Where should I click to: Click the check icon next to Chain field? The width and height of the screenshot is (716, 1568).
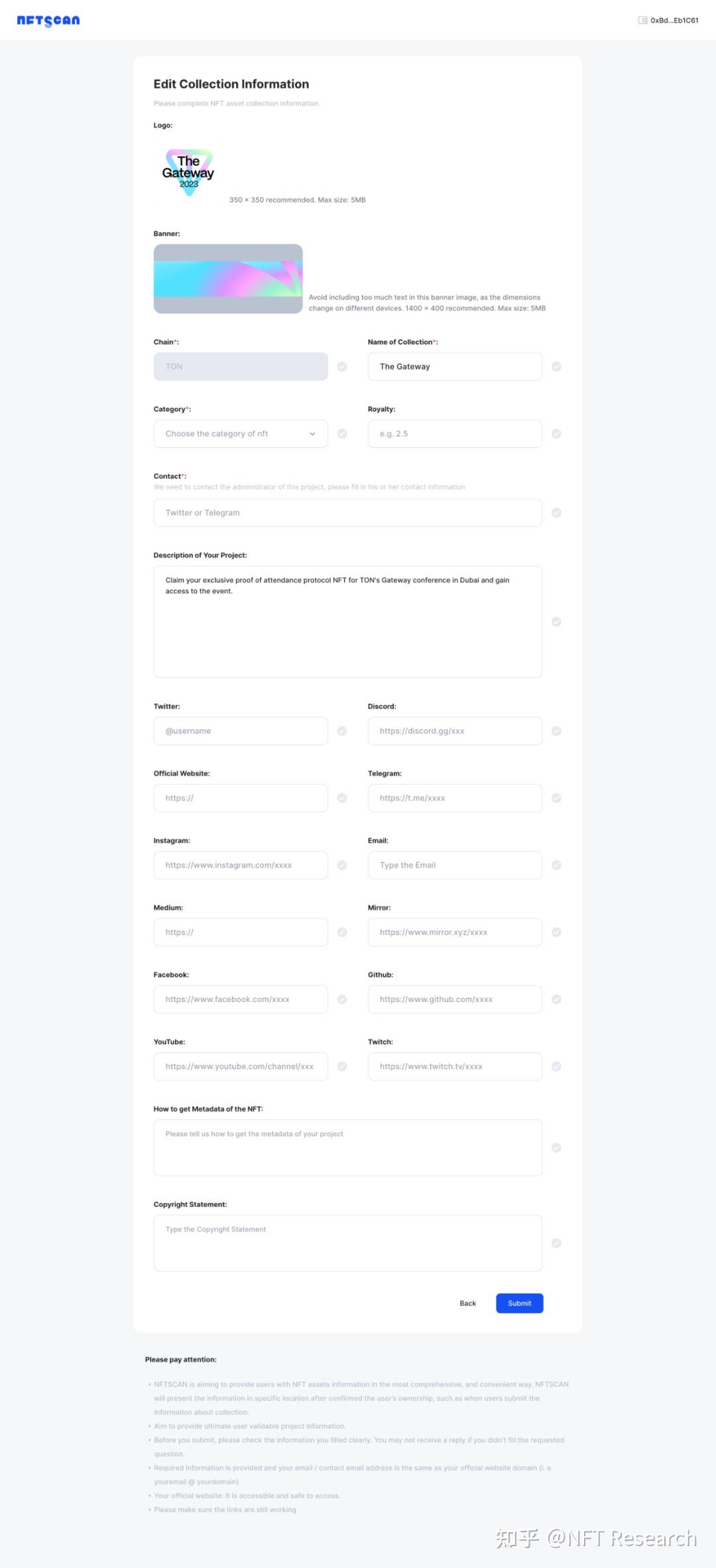click(342, 366)
